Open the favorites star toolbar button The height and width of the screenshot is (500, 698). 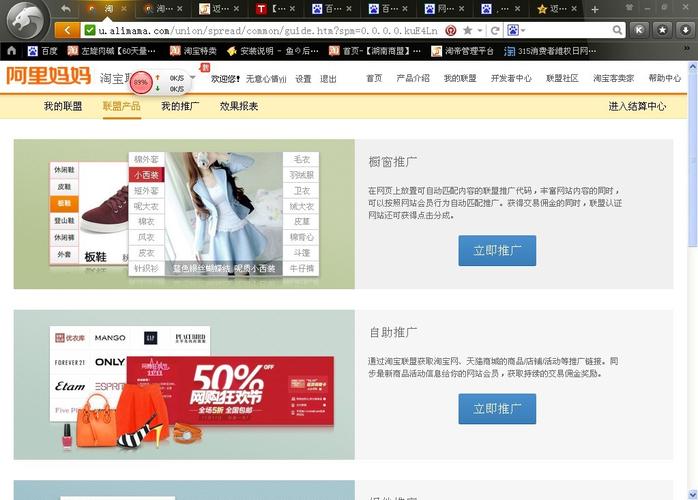(x=662, y=30)
